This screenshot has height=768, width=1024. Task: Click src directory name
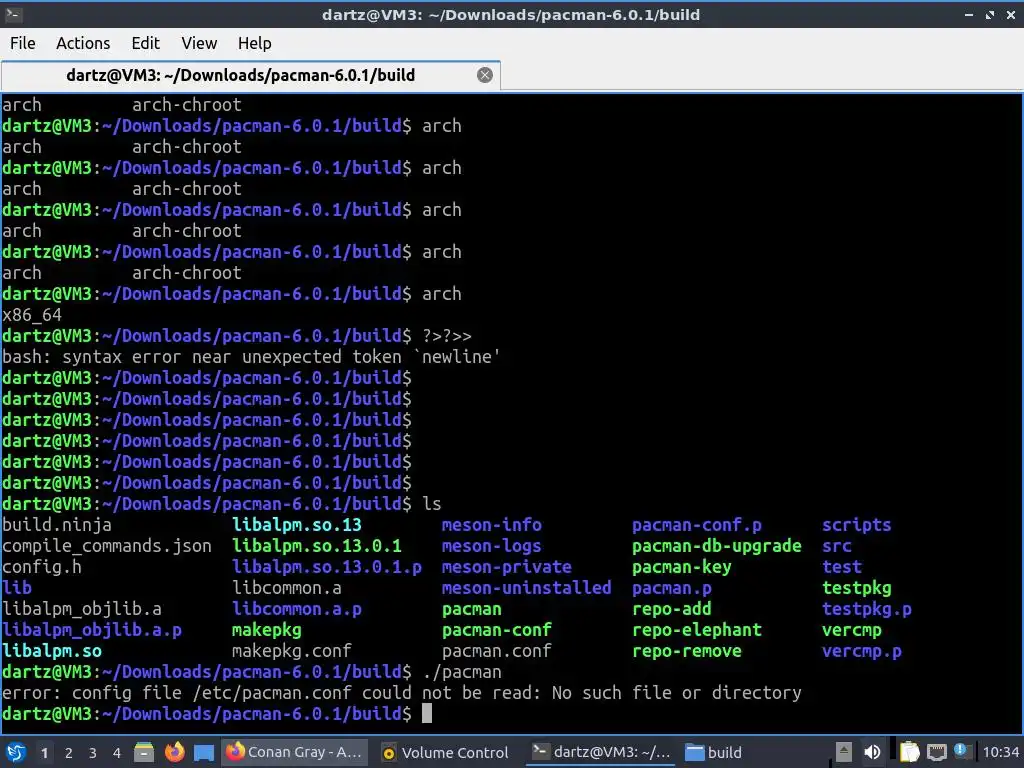click(837, 546)
